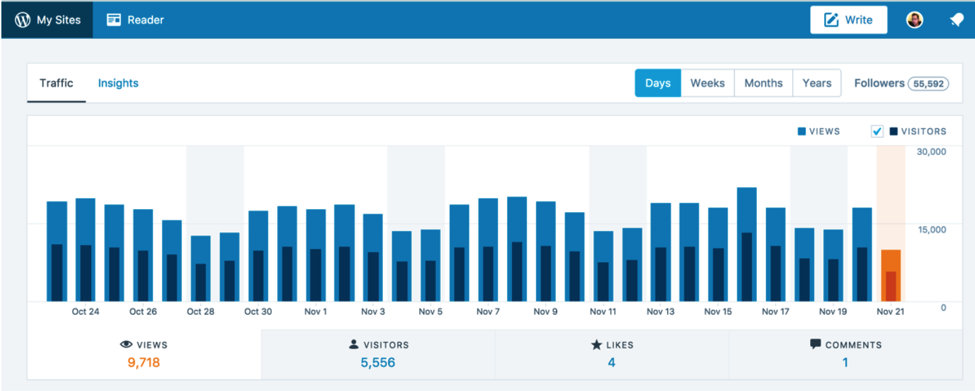This screenshot has height=391, width=975.
Task: Click the Nov 3 axis label
Action: 373,312
